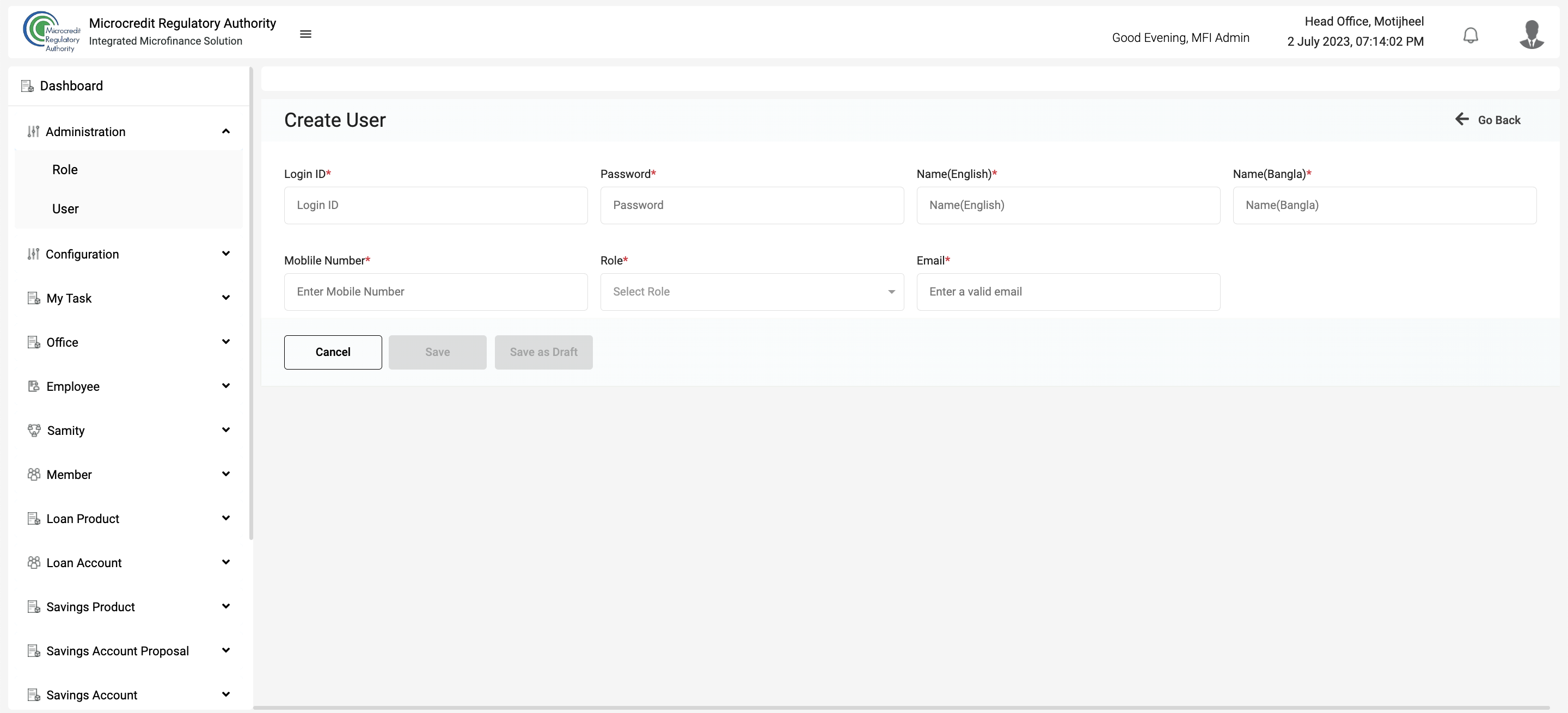The width and height of the screenshot is (1568, 713).
Task: Select the Administration menu label
Action: coord(85,132)
